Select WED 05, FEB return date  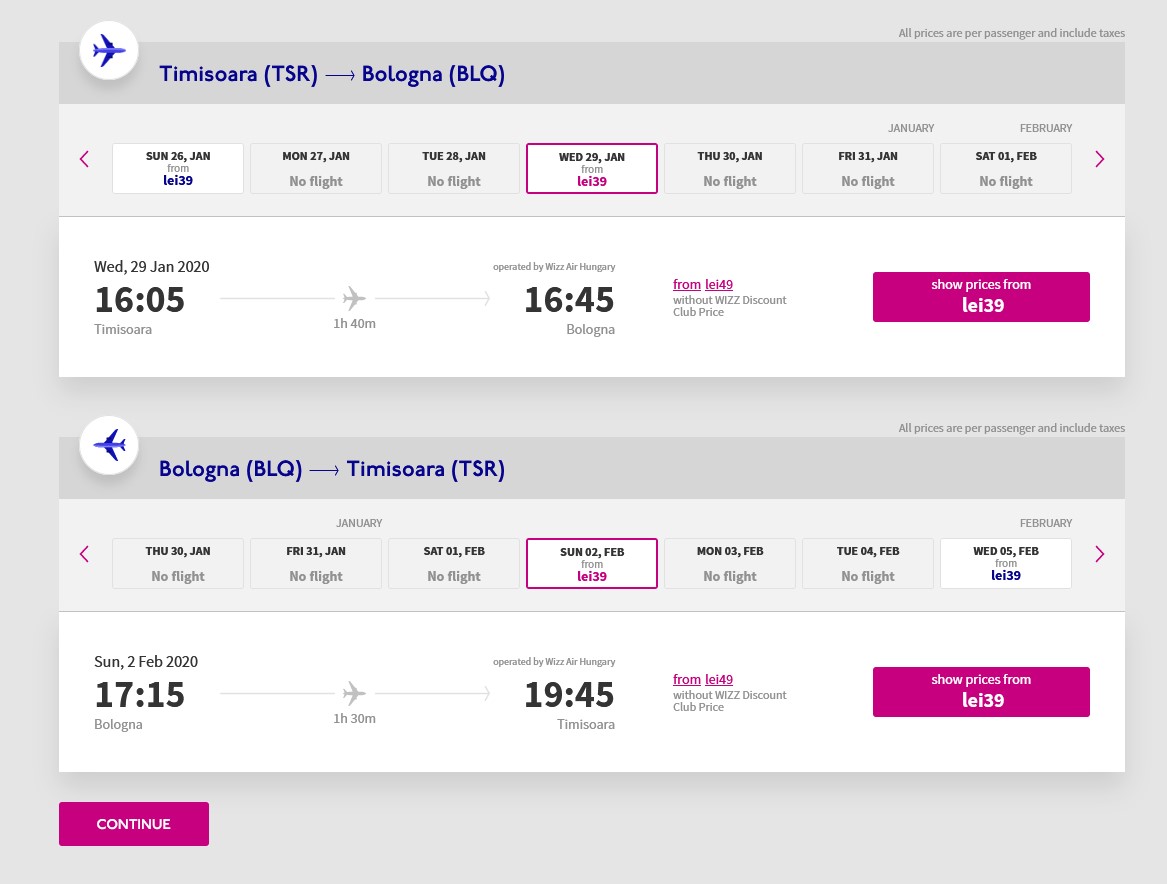tap(1005, 563)
